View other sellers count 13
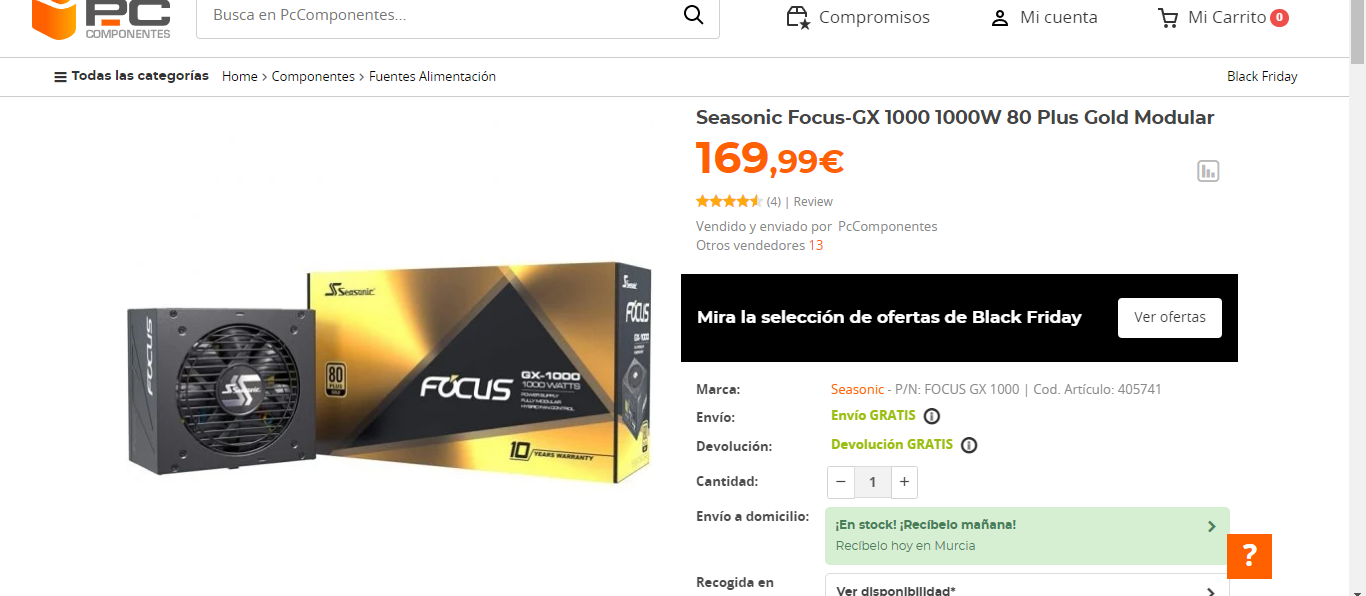1366x596 pixels. tap(816, 245)
